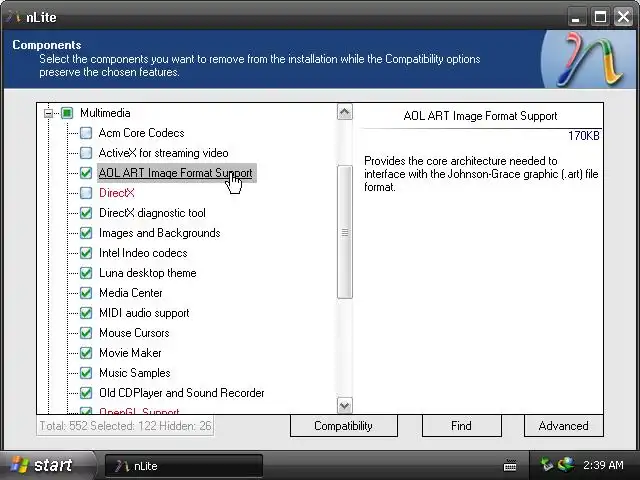Image resolution: width=640 pixels, height=480 pixels.
Task: Collapse the Multimedia tree node
Action: tap(49, 113)
